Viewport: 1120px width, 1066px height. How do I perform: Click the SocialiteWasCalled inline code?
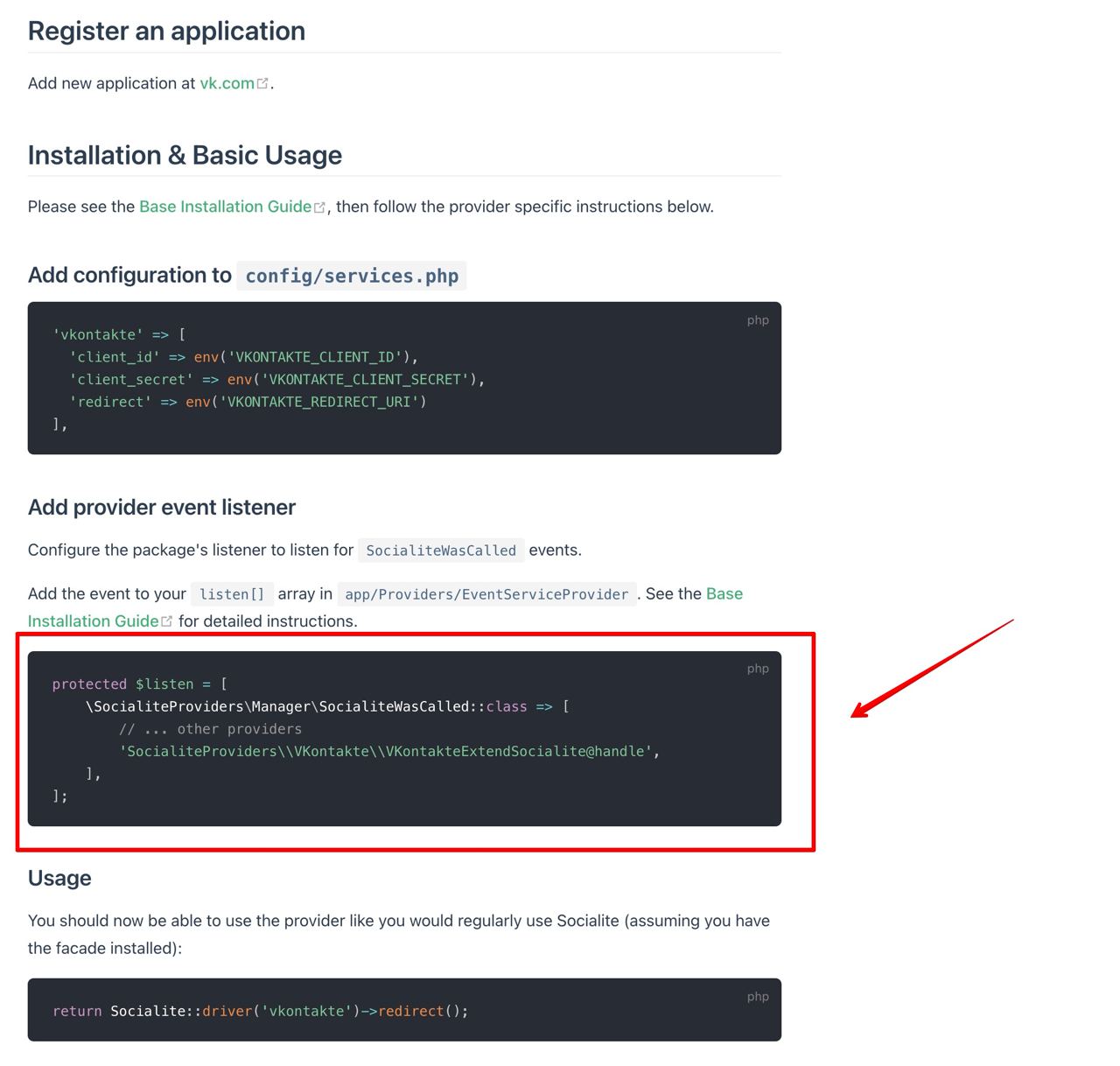click(441, 551)
